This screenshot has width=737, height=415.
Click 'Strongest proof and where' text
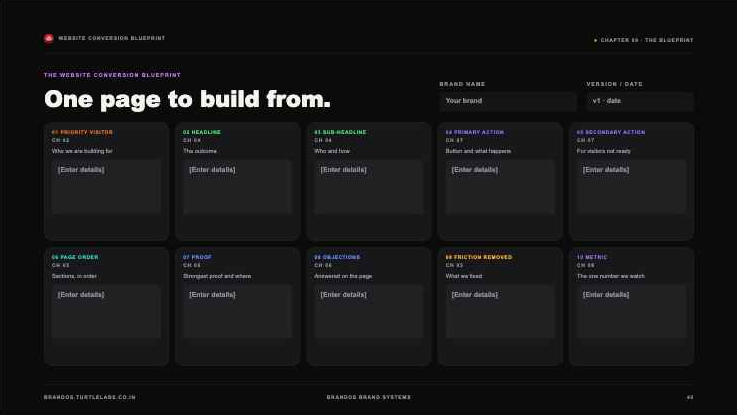pyautogui.click(x=217, y=276)
